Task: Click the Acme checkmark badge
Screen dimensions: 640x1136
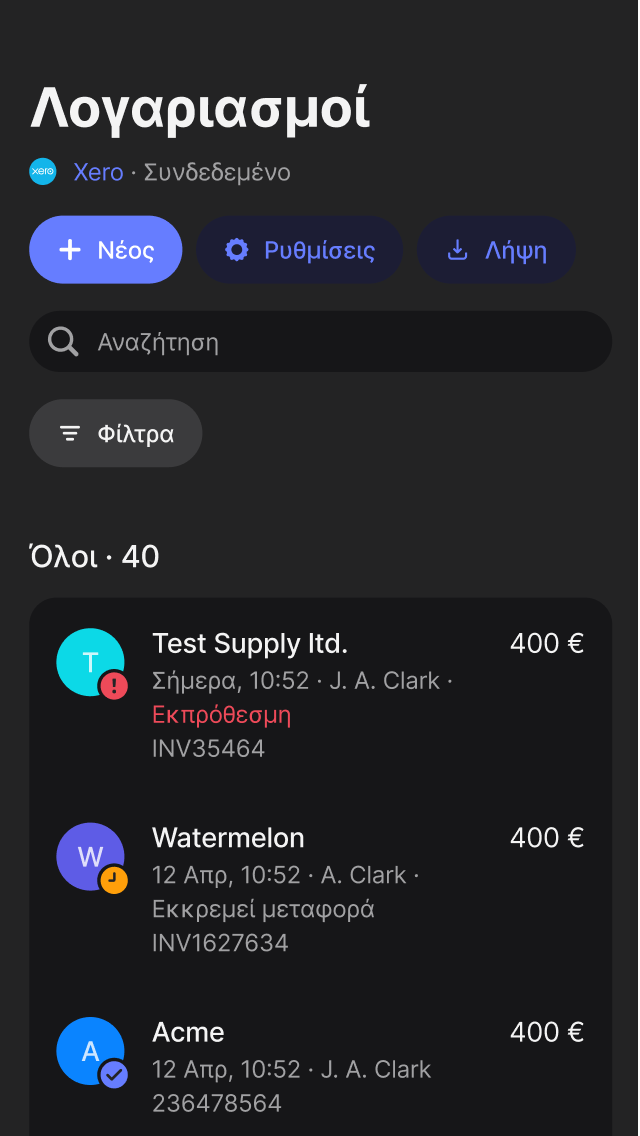Action: [x=114, y=1074]
